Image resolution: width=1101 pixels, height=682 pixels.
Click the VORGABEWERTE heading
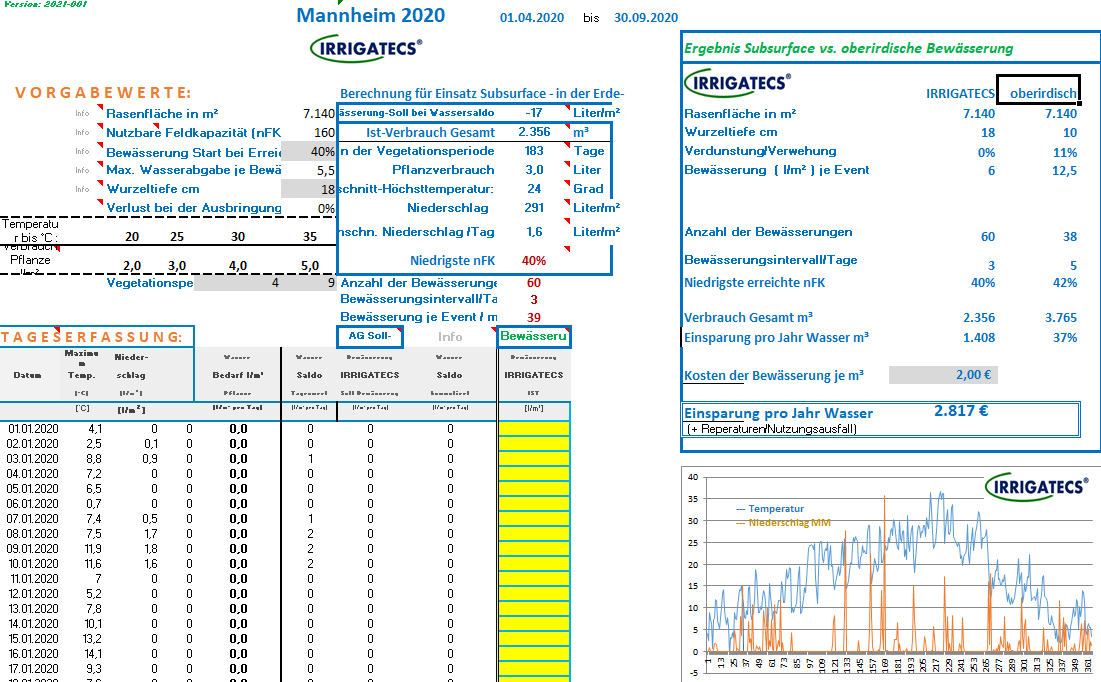tap(103, 93)
